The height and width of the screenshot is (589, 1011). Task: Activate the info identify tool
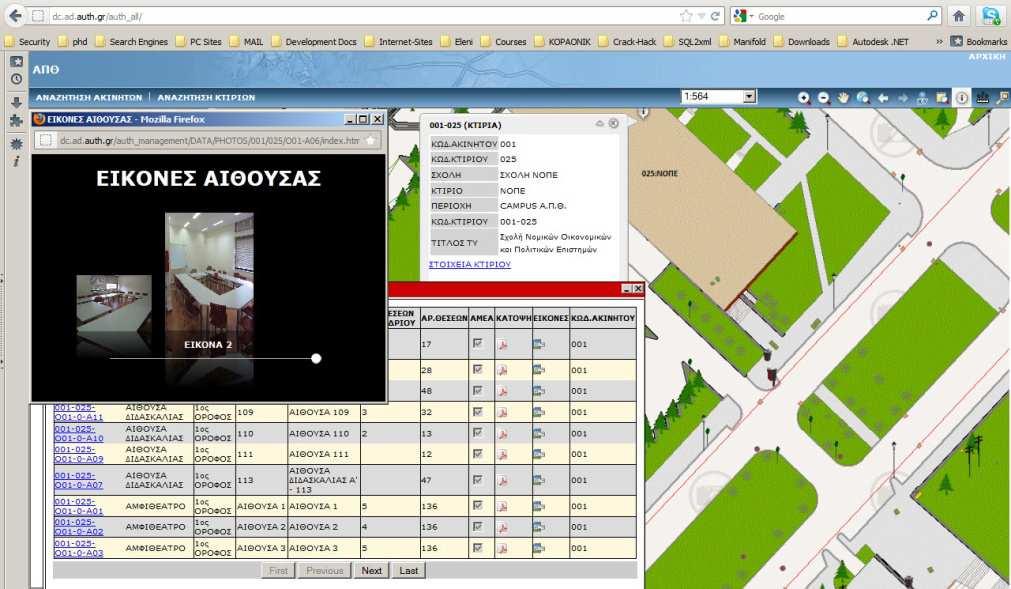click(x=961, y=98)
